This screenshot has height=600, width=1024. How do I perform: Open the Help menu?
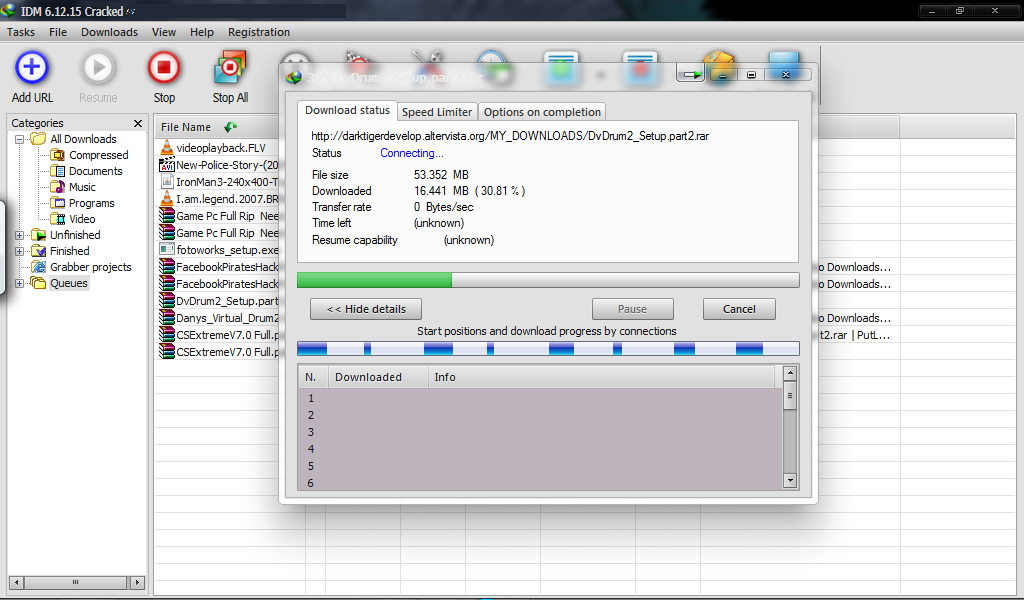coord(202,32)
